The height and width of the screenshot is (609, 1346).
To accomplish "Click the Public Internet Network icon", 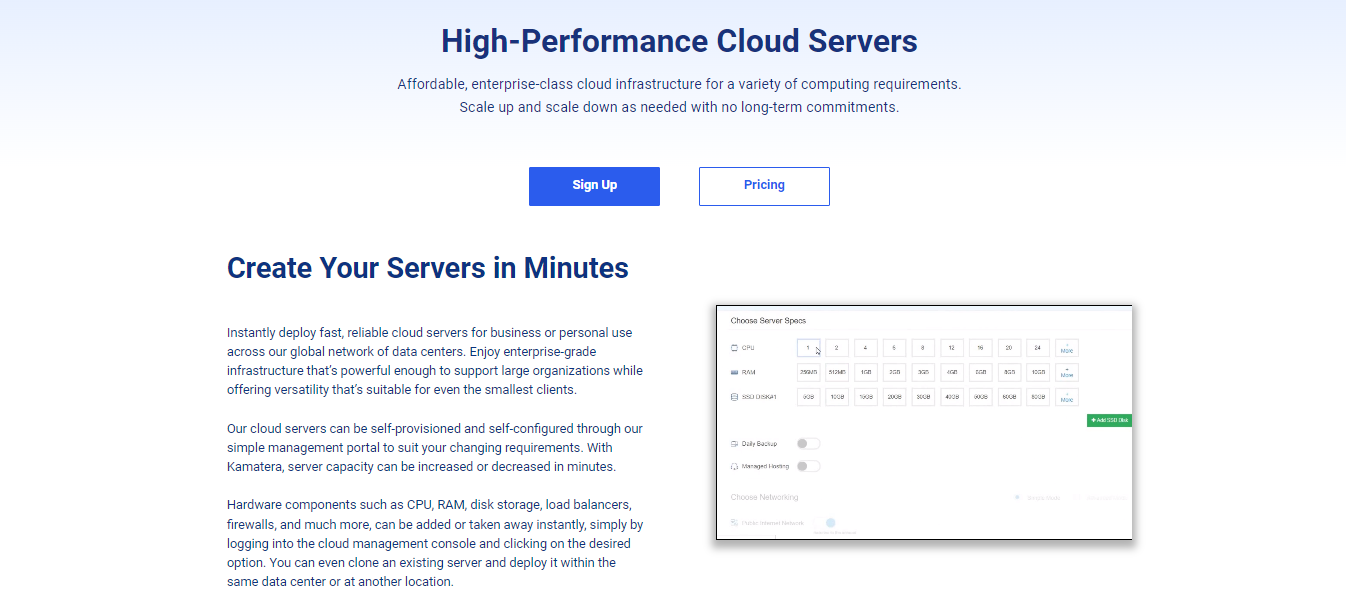I will point(734,523).
